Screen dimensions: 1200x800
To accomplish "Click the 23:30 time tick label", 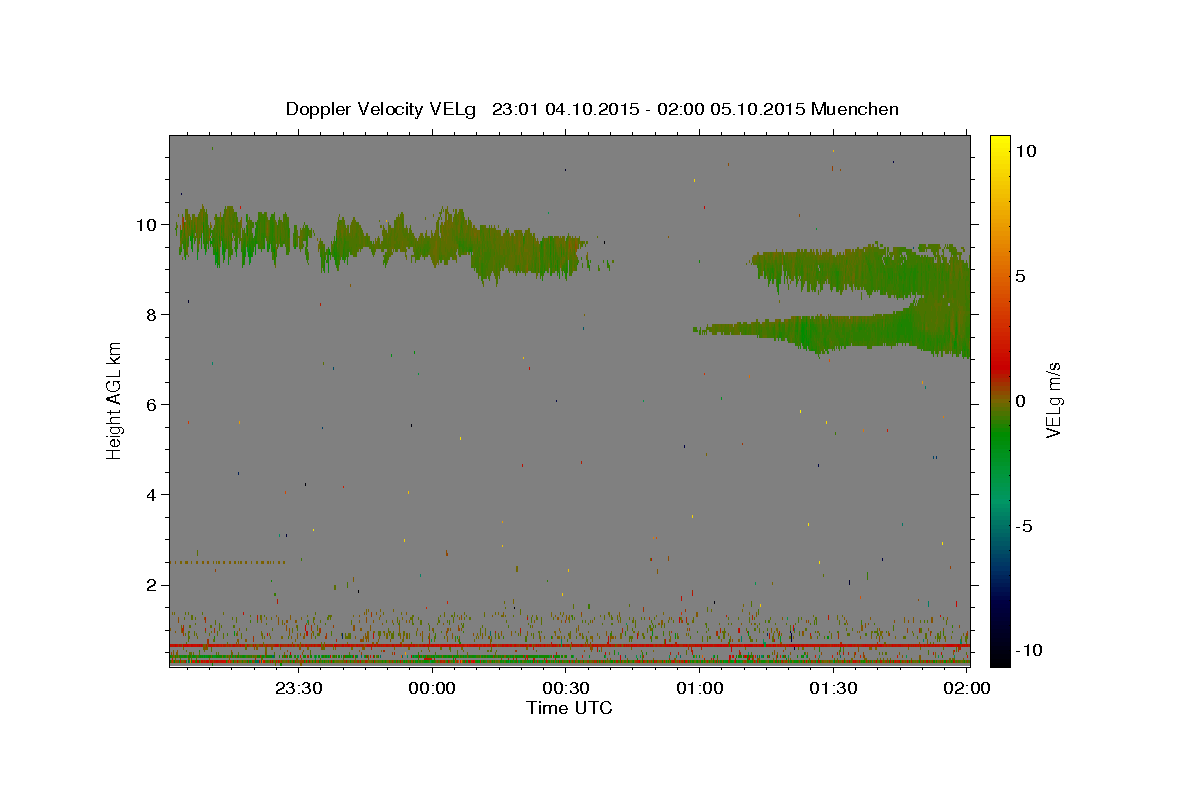I will click(x=299, y=688).
